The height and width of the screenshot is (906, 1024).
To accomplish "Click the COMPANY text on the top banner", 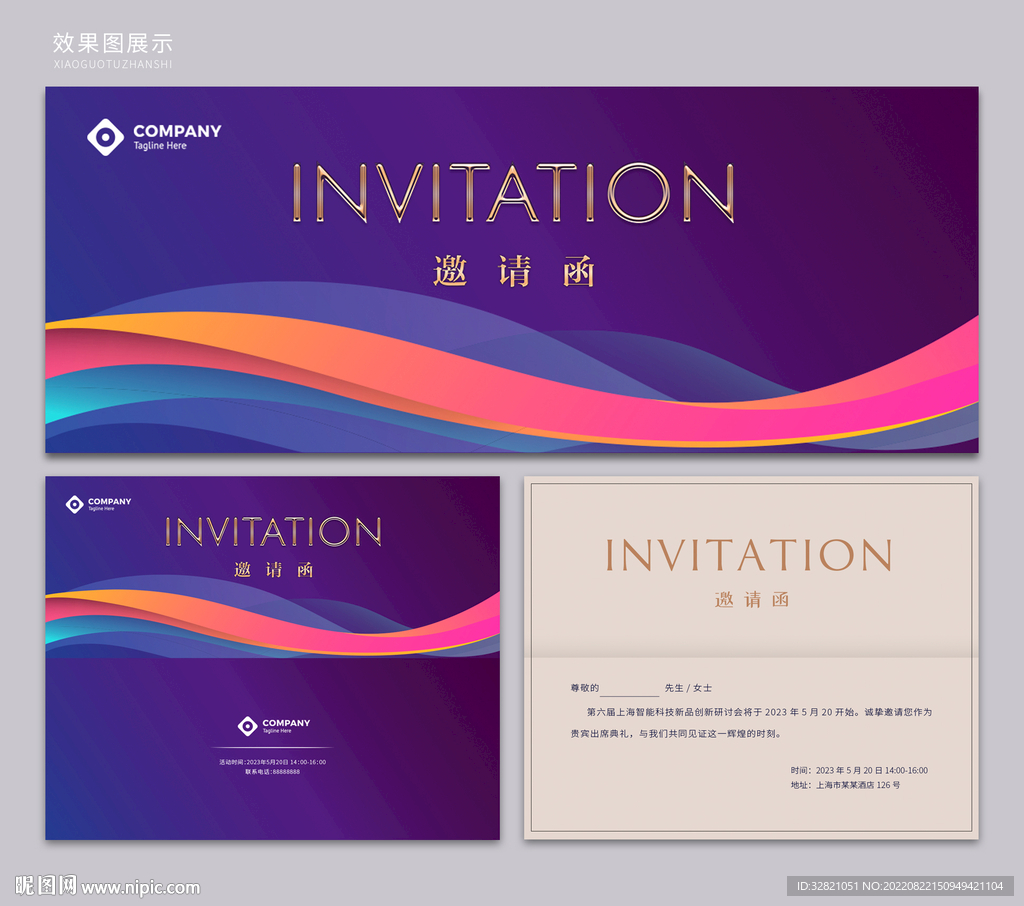I will [177, 131].
